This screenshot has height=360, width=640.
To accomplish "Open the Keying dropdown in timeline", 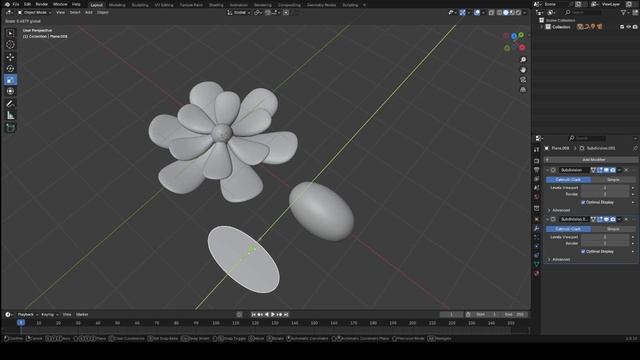I will point(50,315).
